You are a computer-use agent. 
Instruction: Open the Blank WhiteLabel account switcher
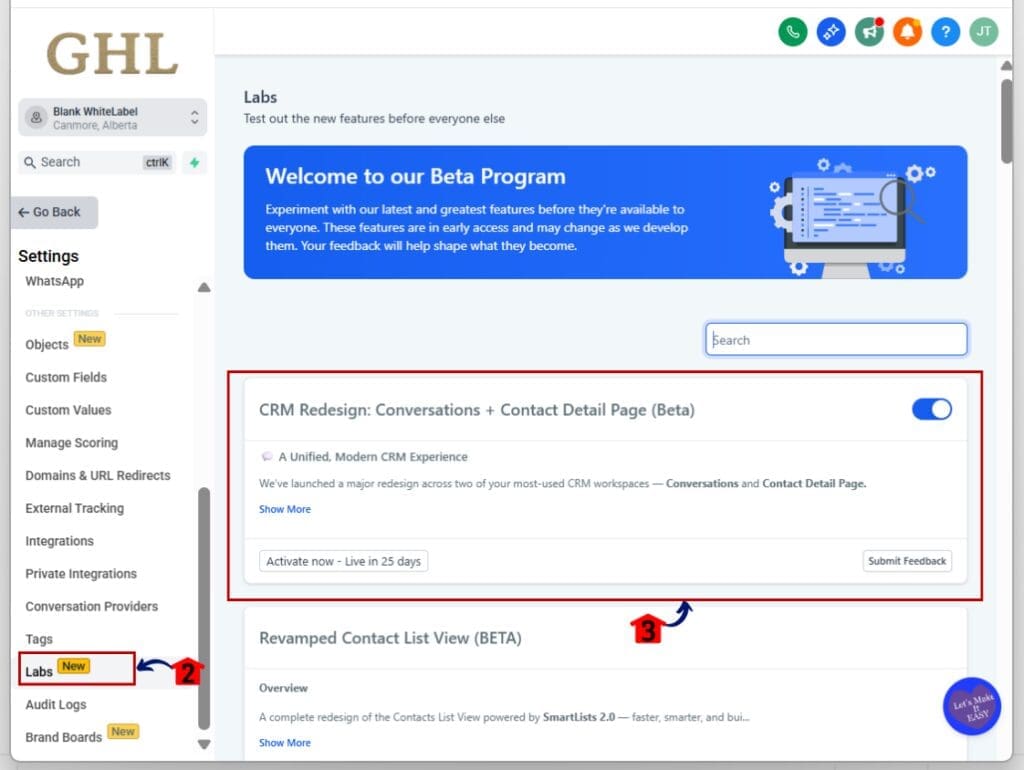point(111,117)
